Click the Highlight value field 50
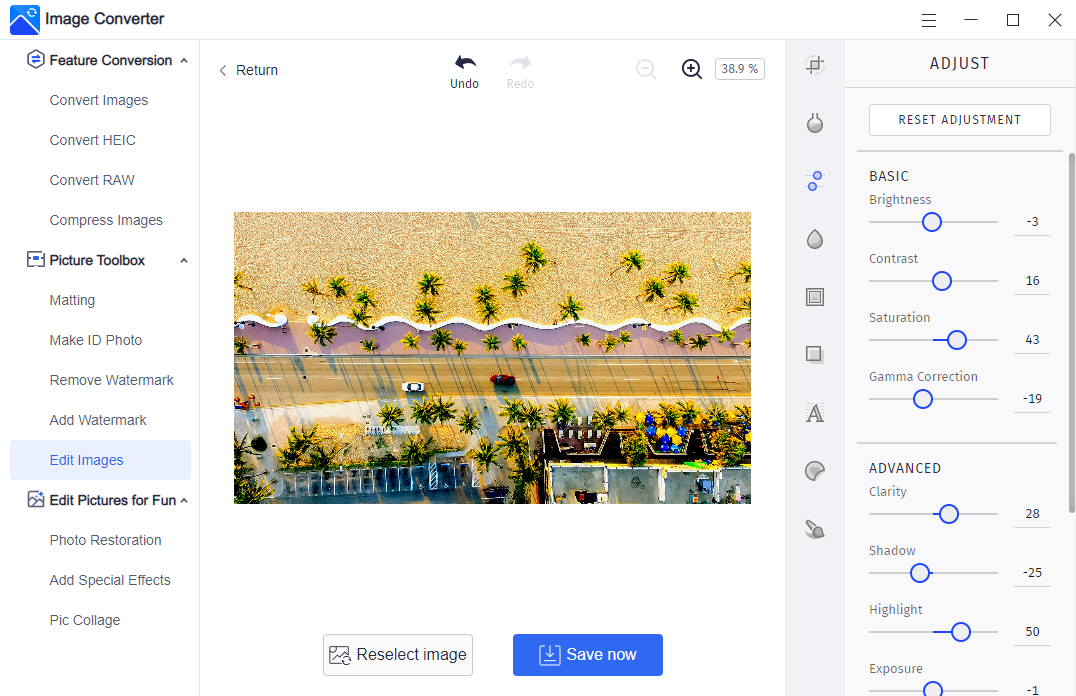Screen dimensions: 1076x696 pos(1032,632)
